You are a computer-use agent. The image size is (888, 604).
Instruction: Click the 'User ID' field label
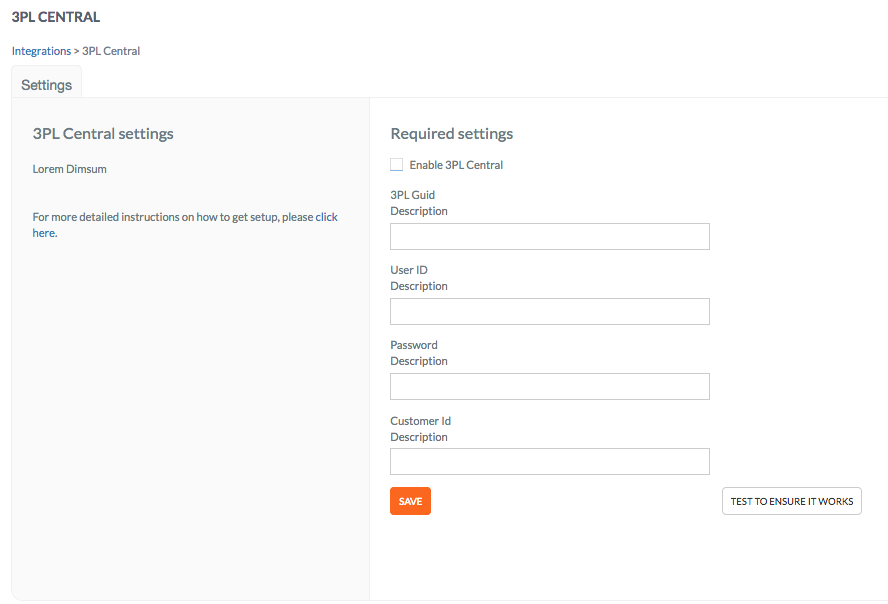pyautogui.click(x=409, y=270)
